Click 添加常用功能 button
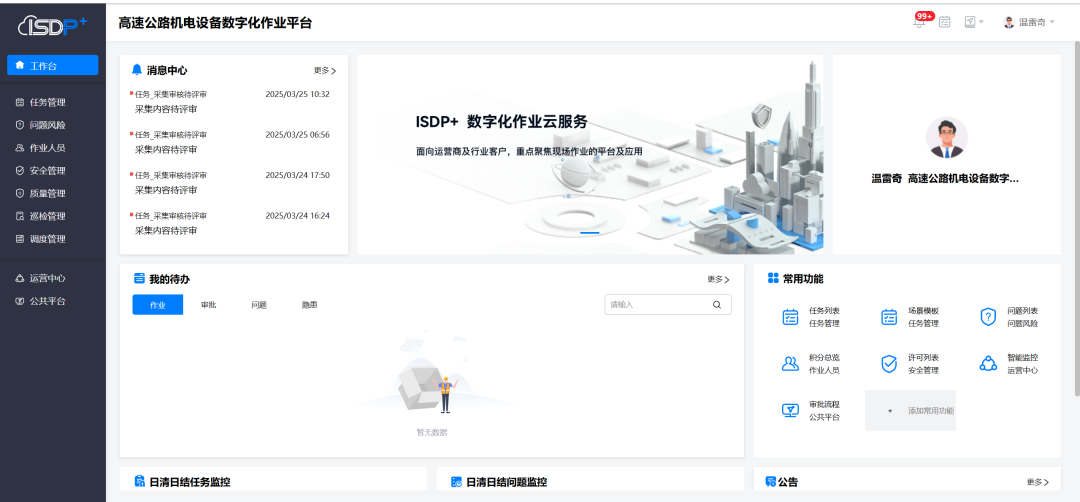 [910, 410]
